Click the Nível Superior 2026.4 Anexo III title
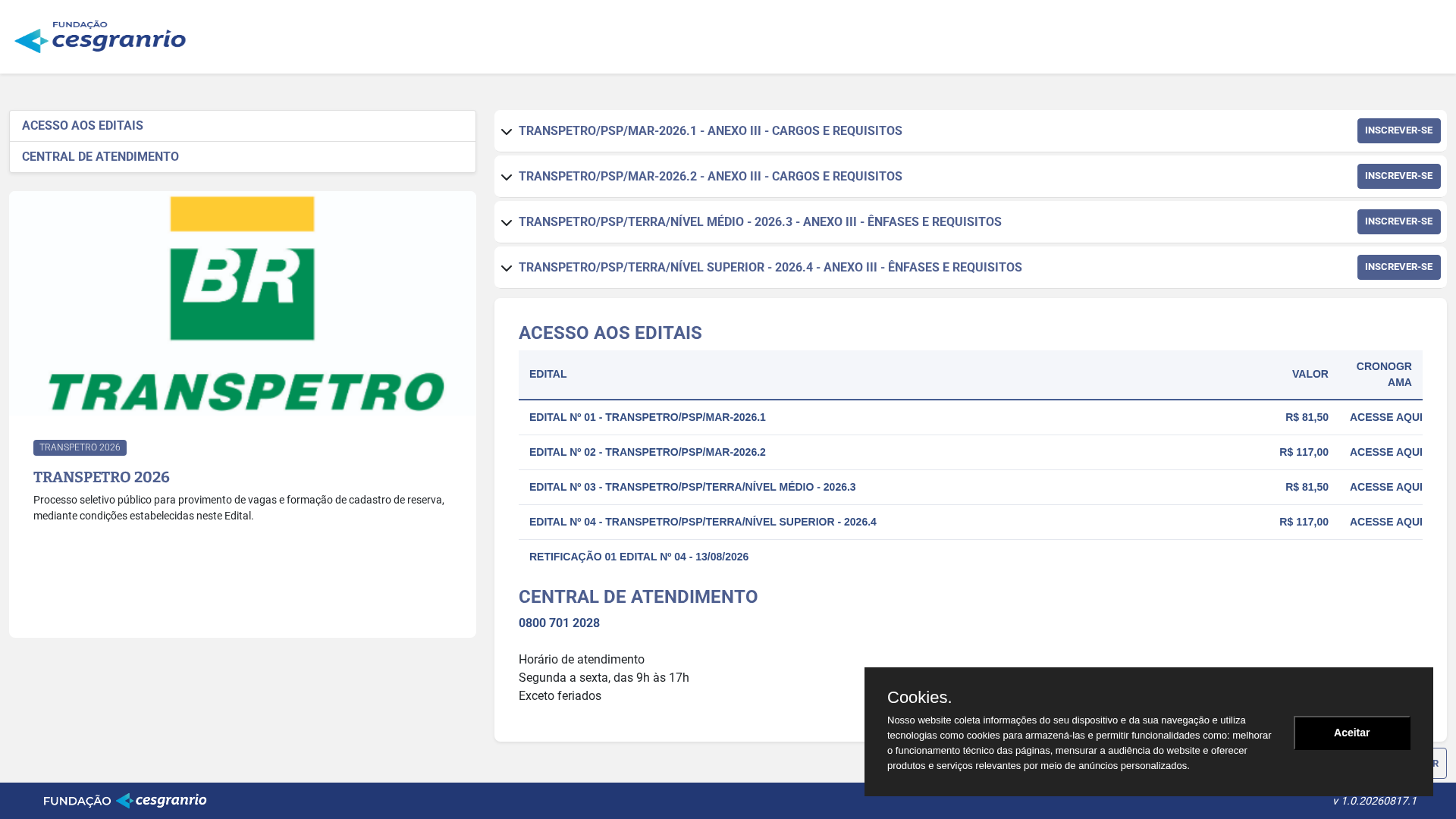This screenshot has width=1456, height=819. point(770,268)
